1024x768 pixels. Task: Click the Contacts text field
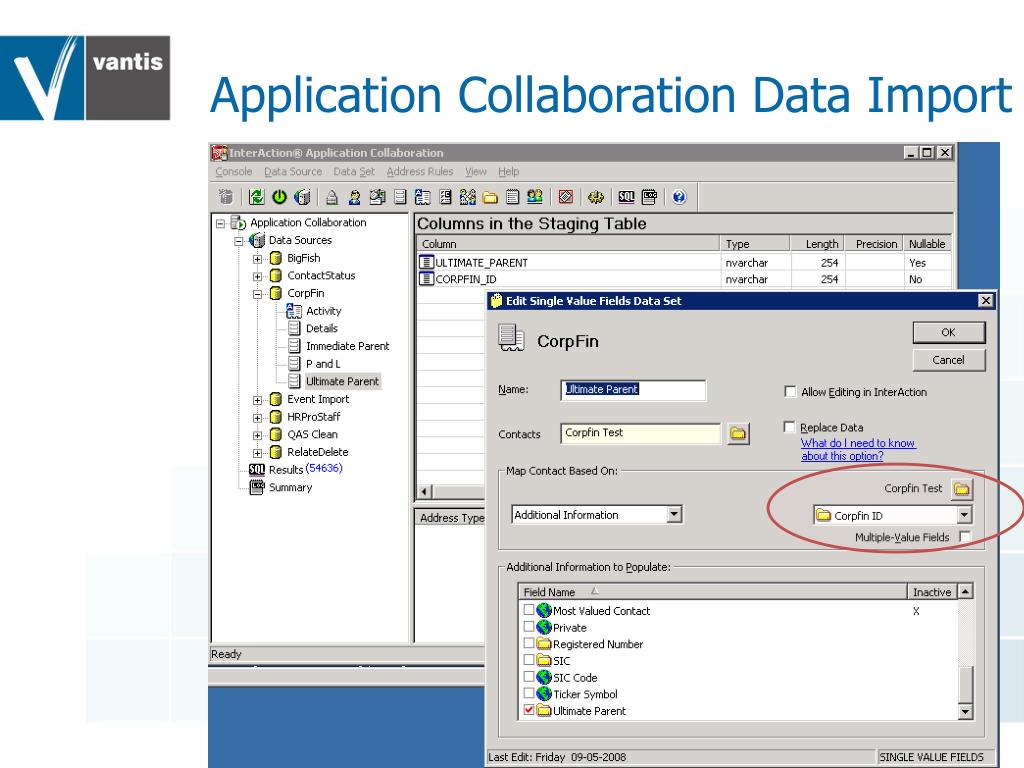point(640,433)
